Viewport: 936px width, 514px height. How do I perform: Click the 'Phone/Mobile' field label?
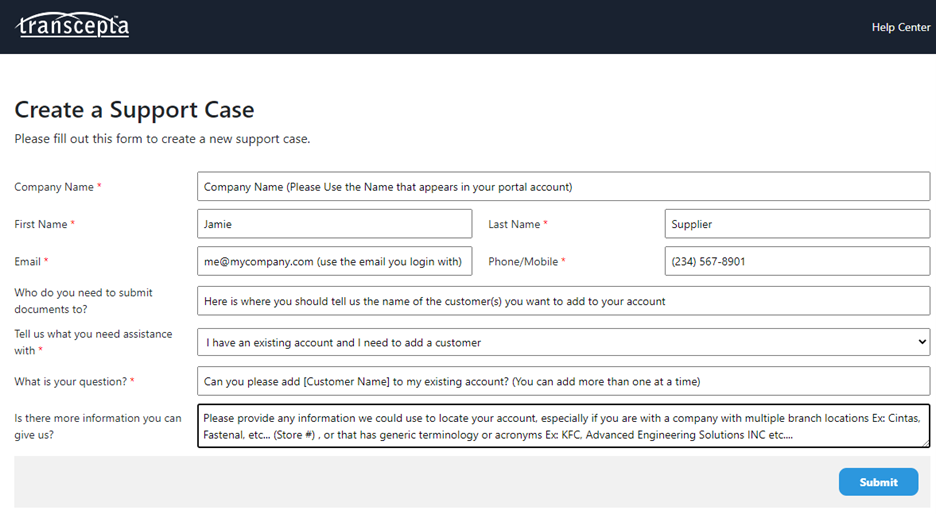(523, 261)
